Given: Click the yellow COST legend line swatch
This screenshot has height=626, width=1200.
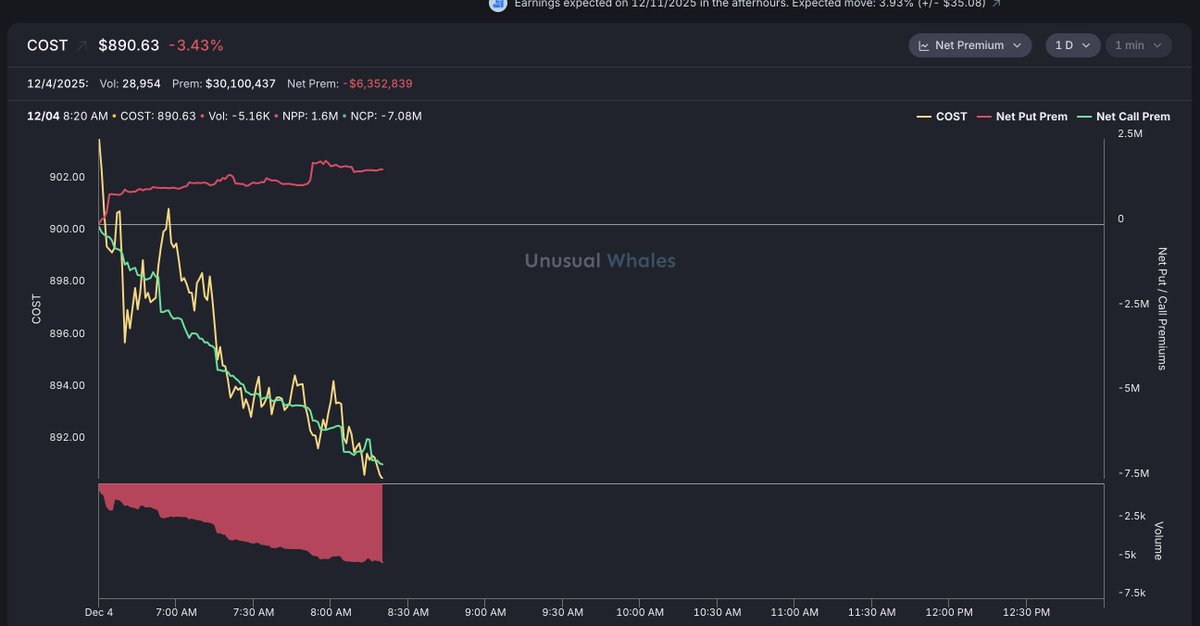Looking at the screenshot, I should click(x=924, y=117).
